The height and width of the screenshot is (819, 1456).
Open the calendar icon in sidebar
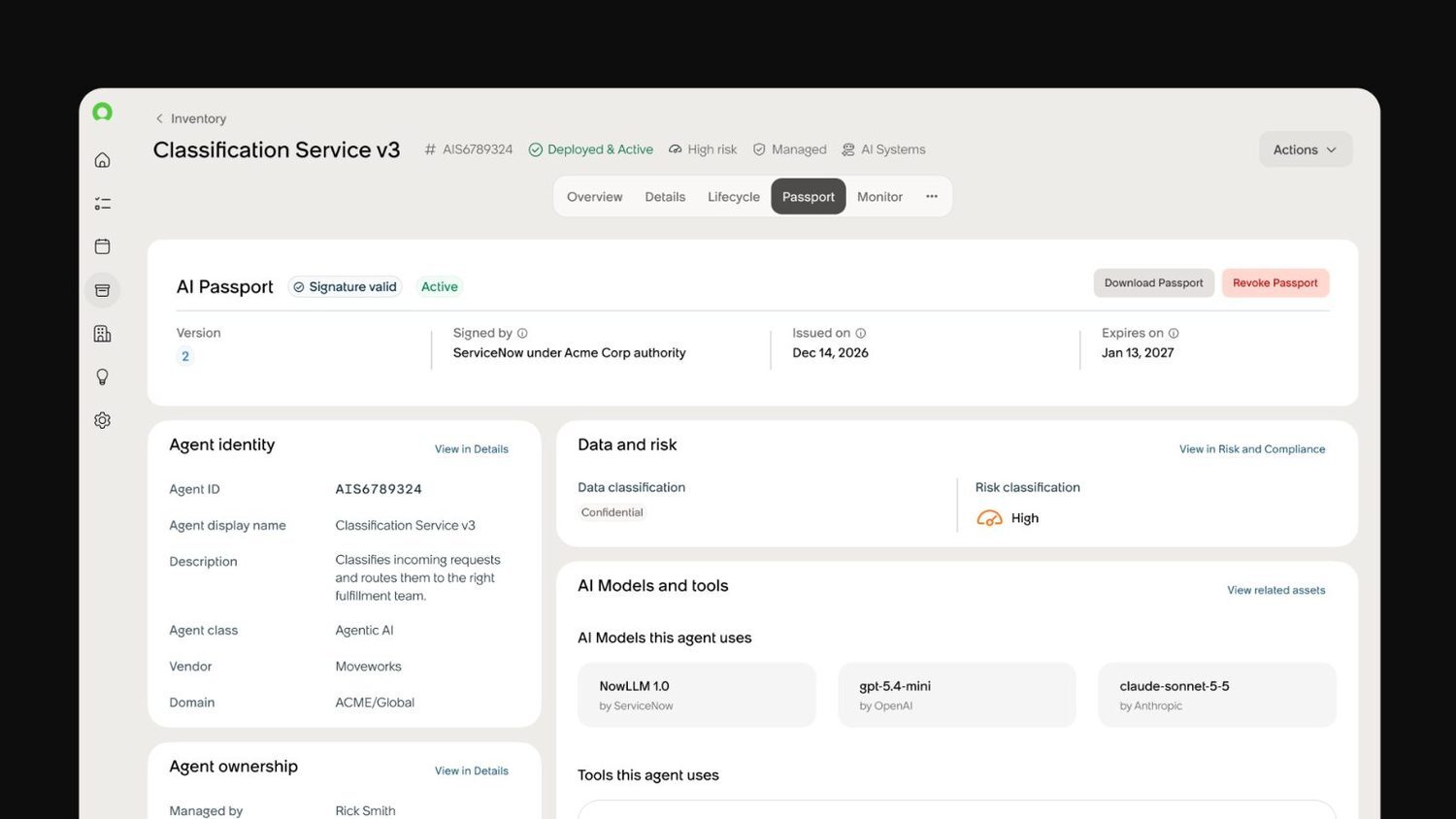pyautogui.click(x=102, y=246)
